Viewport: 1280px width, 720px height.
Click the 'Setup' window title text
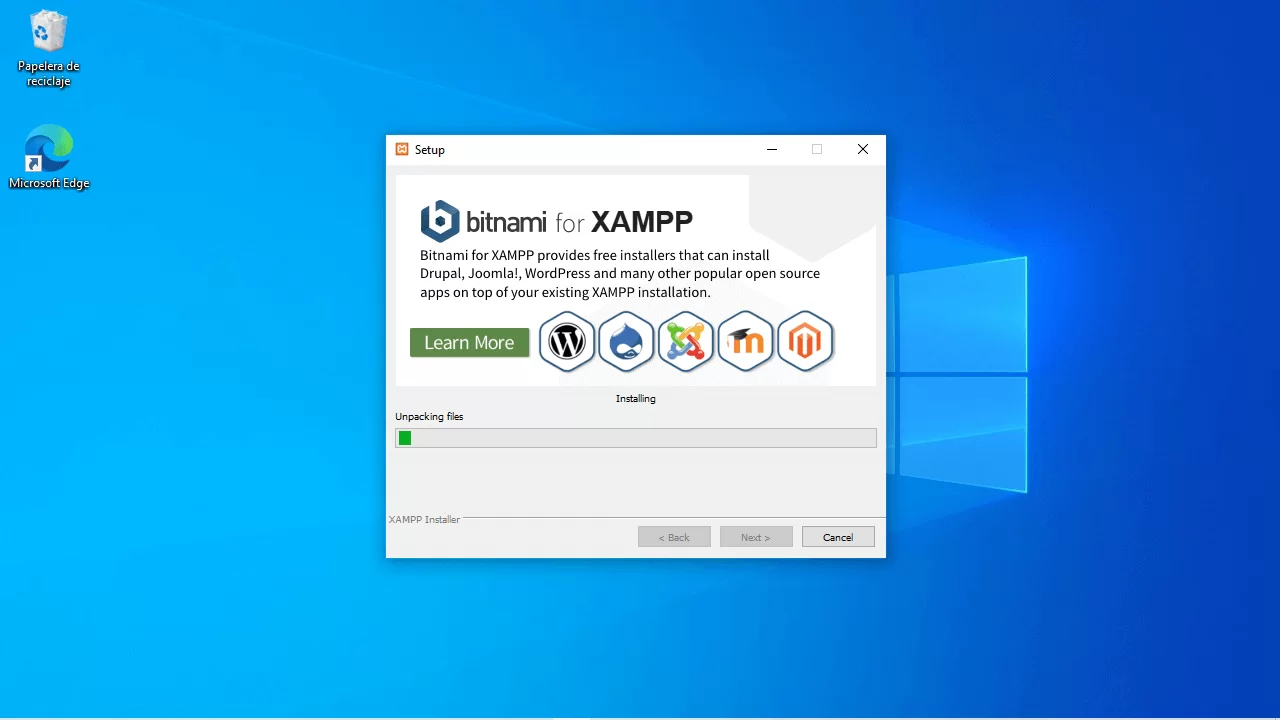coord(430,150)
